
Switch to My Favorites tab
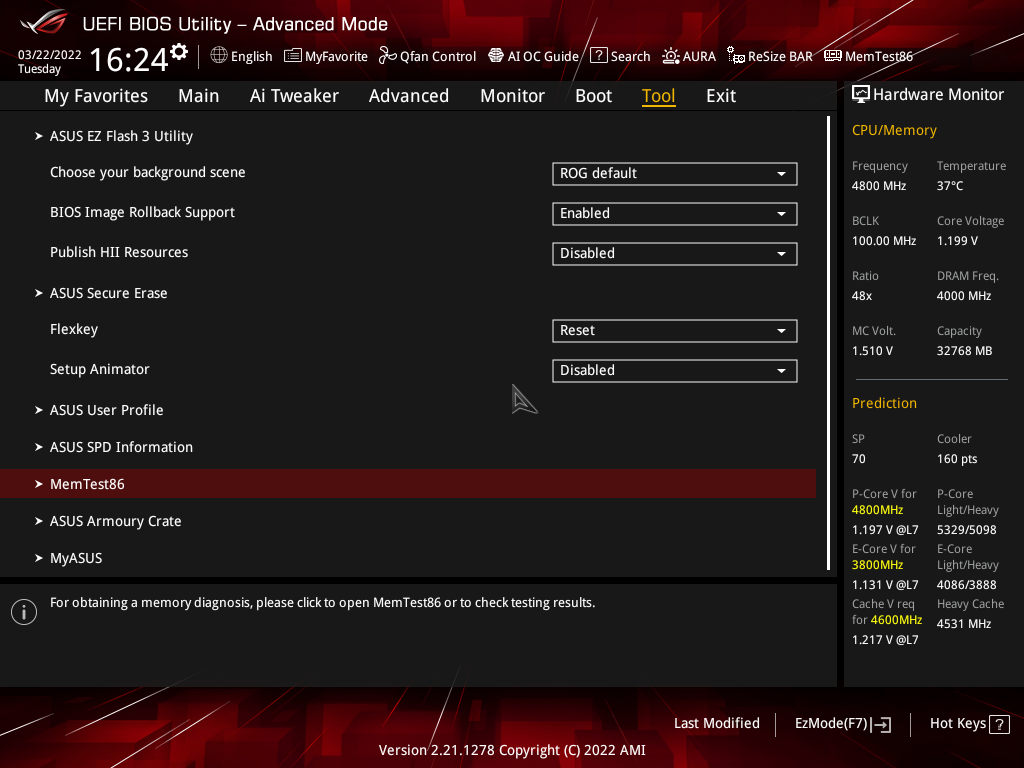[x=96, y=96]
